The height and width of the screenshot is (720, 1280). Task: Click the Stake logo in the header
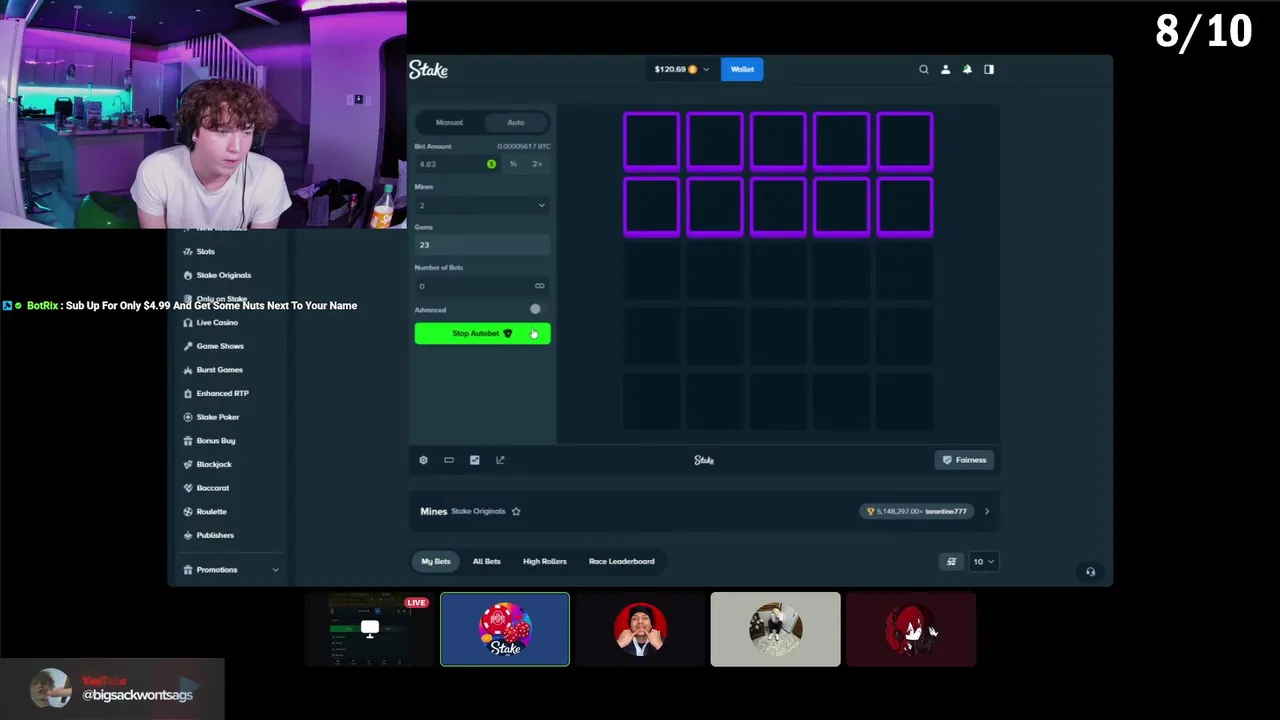pos(428,69)
